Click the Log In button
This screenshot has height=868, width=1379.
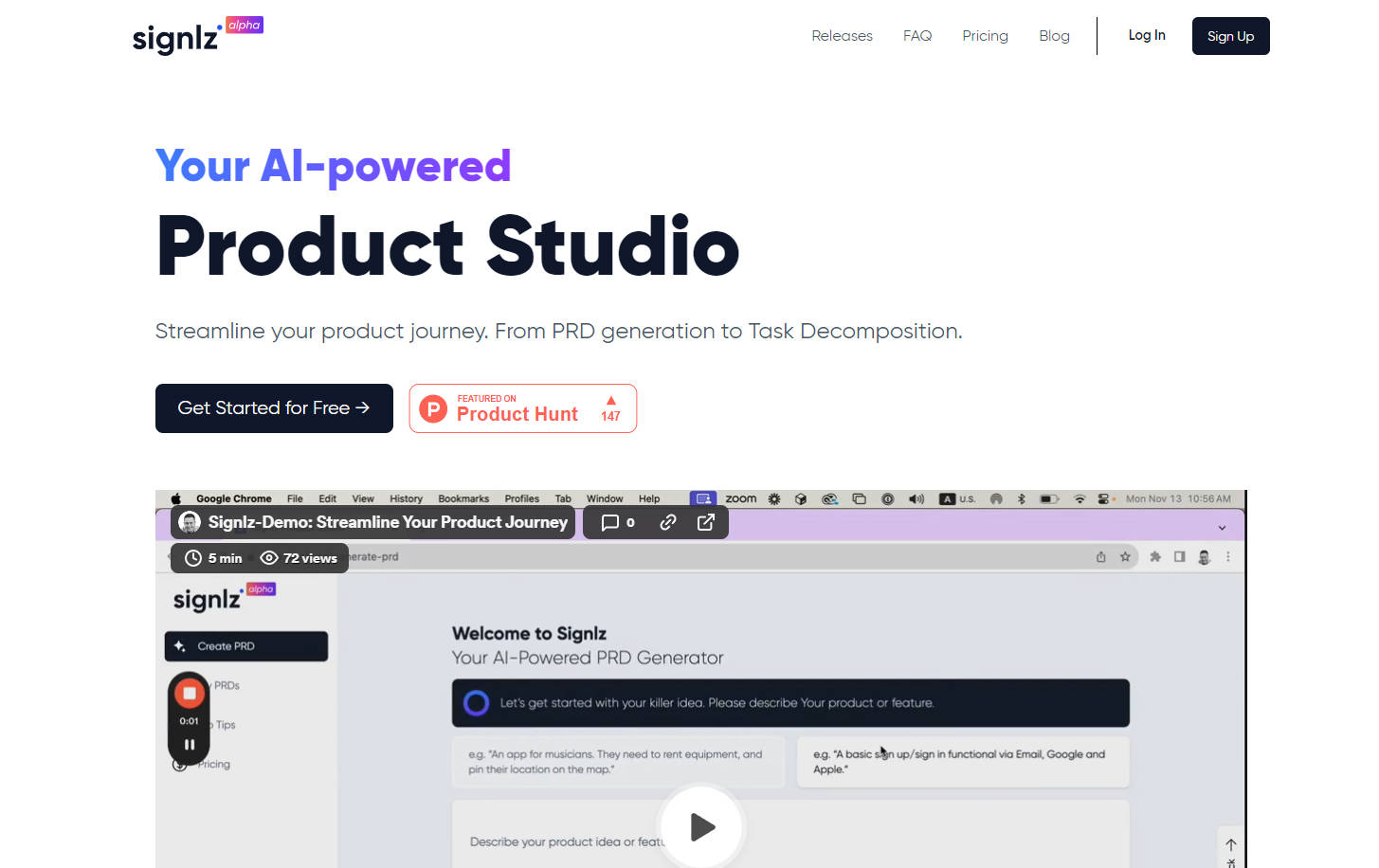tap(1146, 36)
